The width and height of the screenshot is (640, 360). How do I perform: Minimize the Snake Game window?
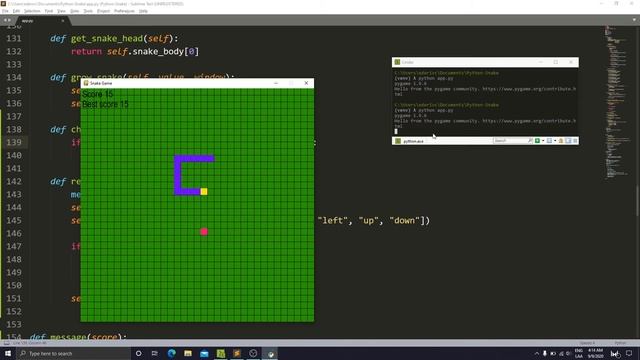[276, 83]
